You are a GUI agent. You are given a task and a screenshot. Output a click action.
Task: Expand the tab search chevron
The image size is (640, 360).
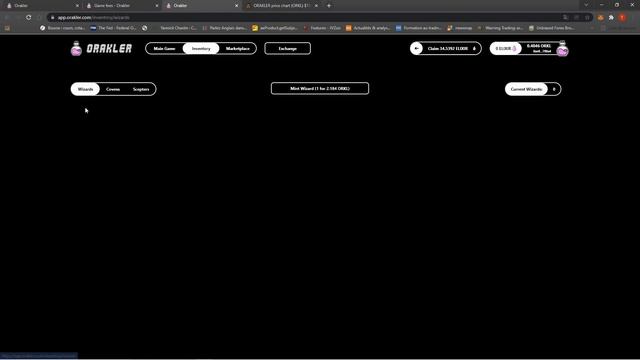[x=586, y=5]
